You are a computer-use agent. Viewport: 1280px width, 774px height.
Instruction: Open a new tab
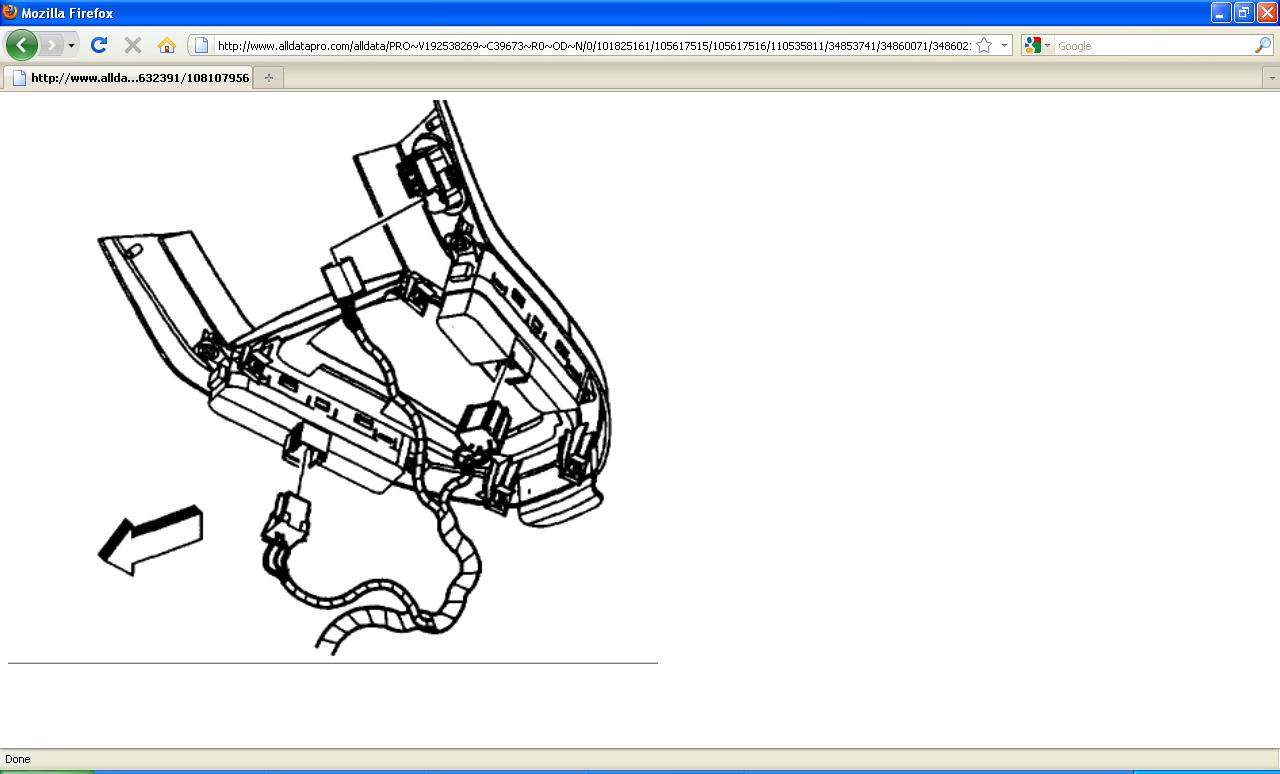point(268,77)
